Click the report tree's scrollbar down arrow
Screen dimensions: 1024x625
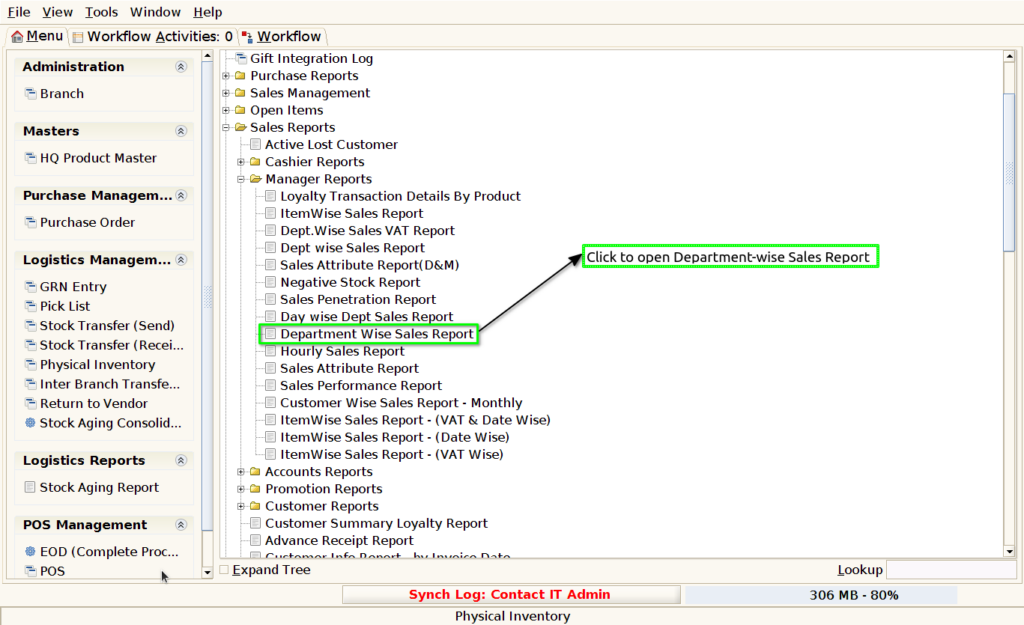pyautogui.click(x=1010, y=552)
